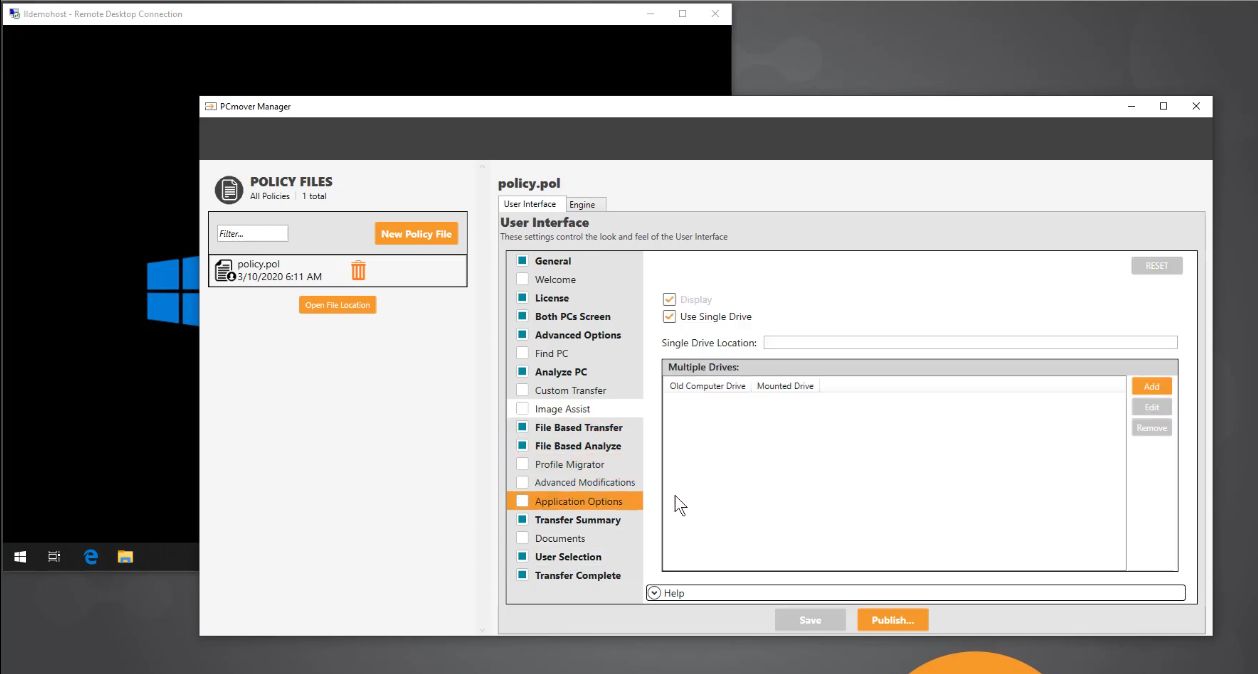Click Mounted Drive column header
1258x674 pixels.
pos(785,386)
